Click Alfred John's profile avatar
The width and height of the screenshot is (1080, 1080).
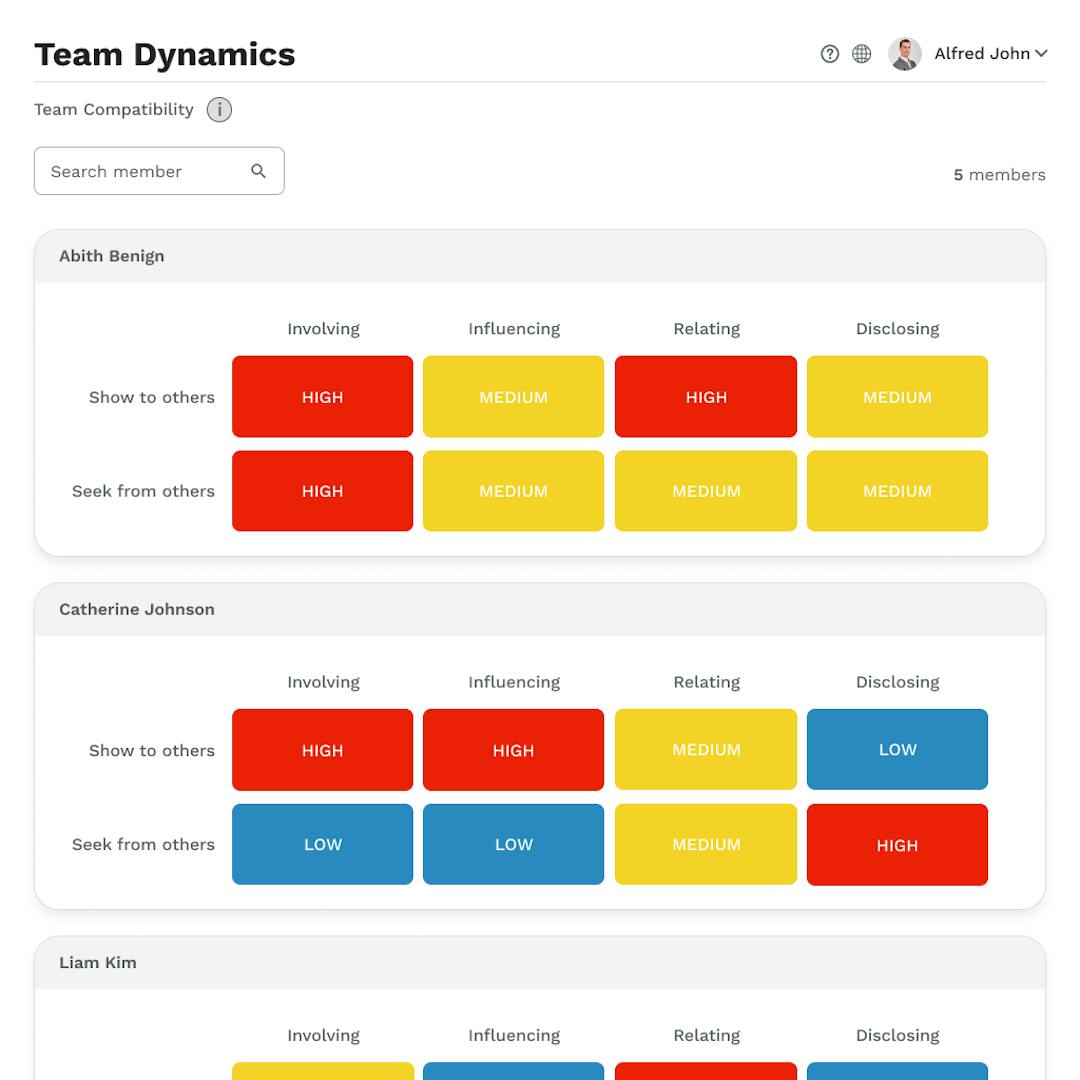[x=904, y=54]
